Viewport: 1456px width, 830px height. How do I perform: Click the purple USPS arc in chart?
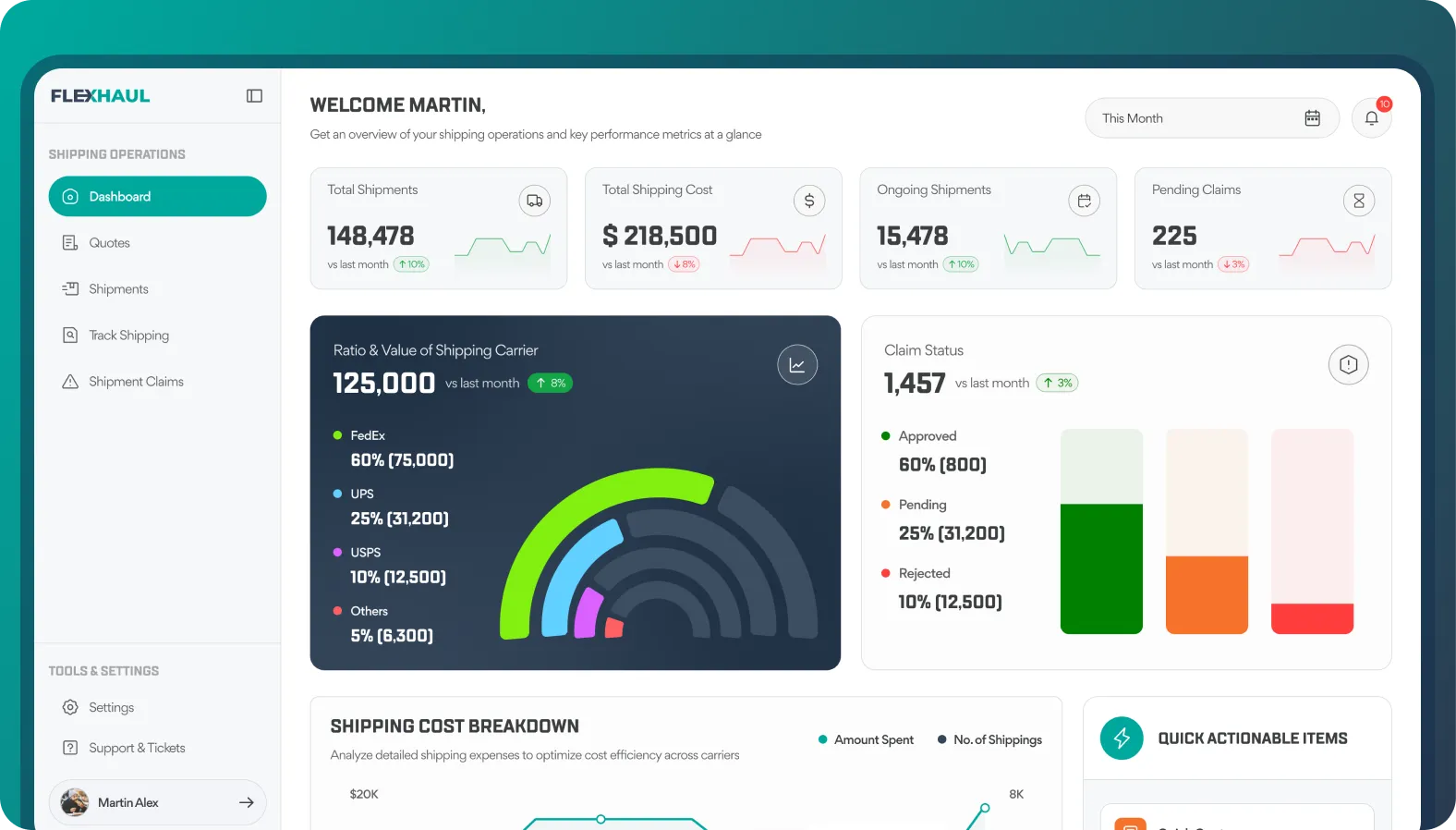pos(587,614)
